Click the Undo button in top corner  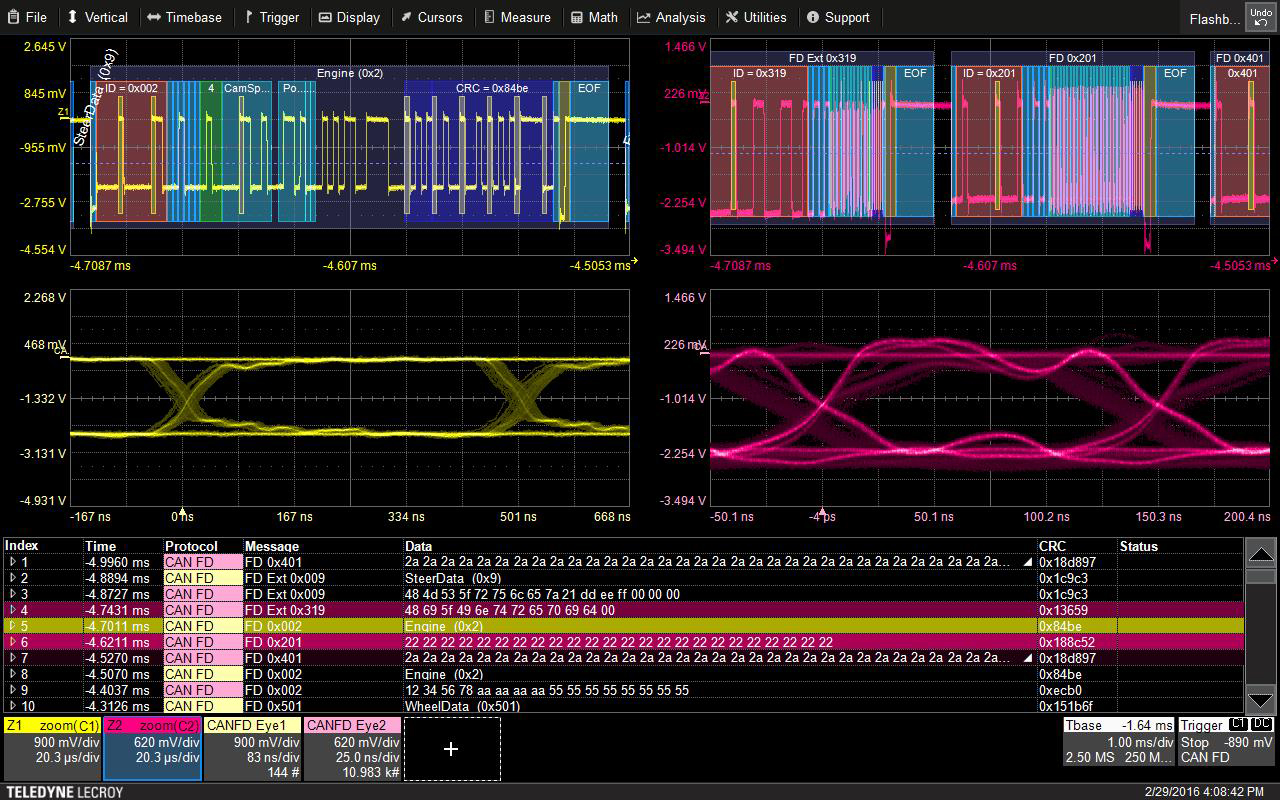(x=1259, y=17)
